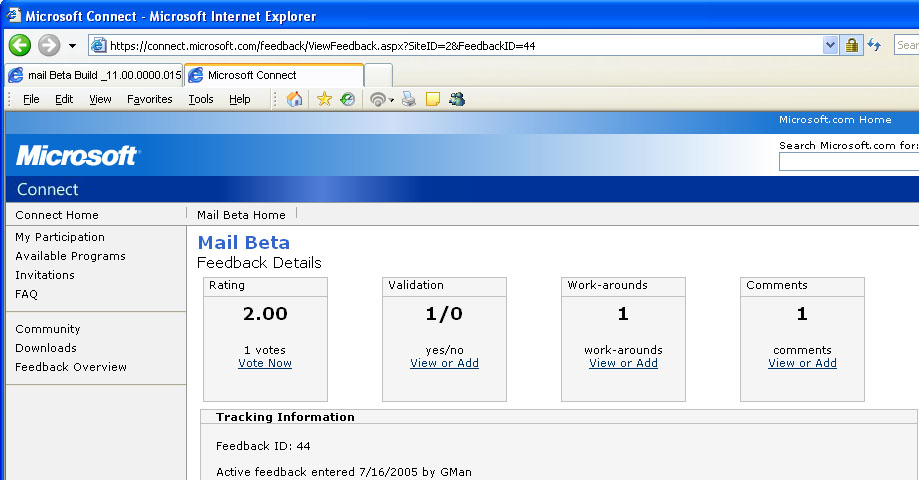Open the FAQ link
Viewport: 919px width, 480px height.
coord(26,294)
